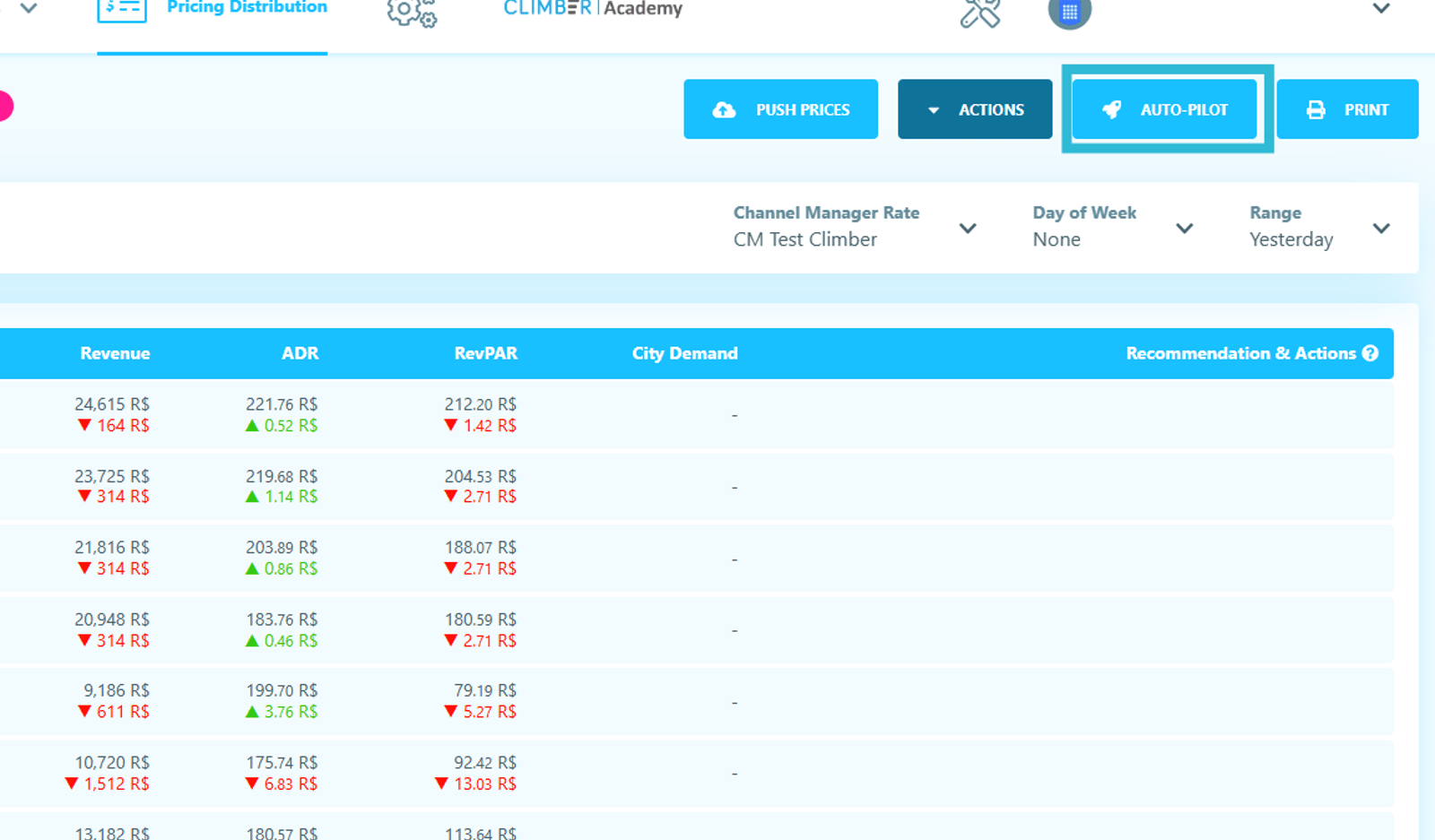Image resolution: width=1435 pixels, height=840 pixels.
Task: Click the ADR column header
Action: (300, 353)
